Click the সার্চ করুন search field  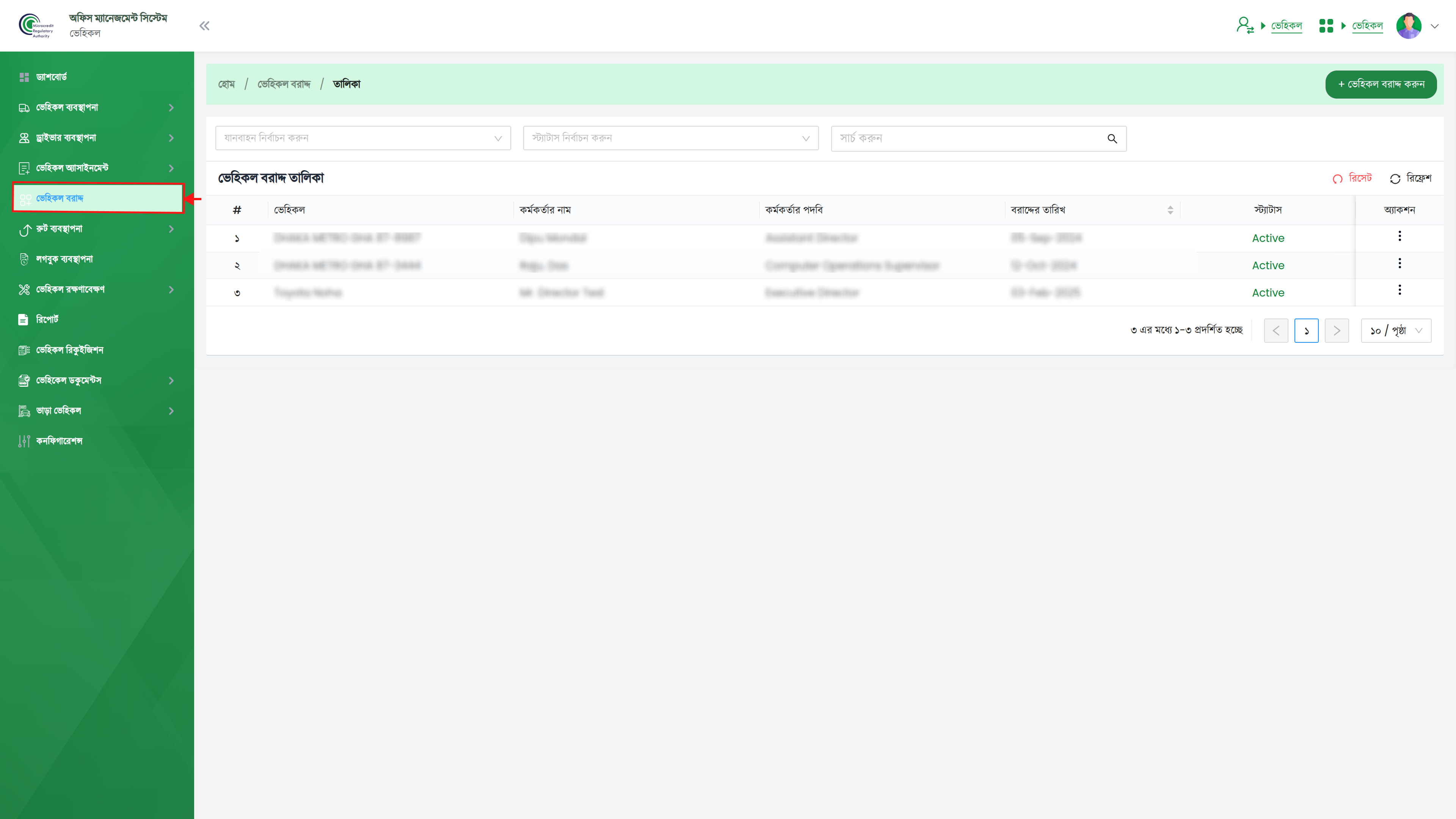(x=978, y=138)
